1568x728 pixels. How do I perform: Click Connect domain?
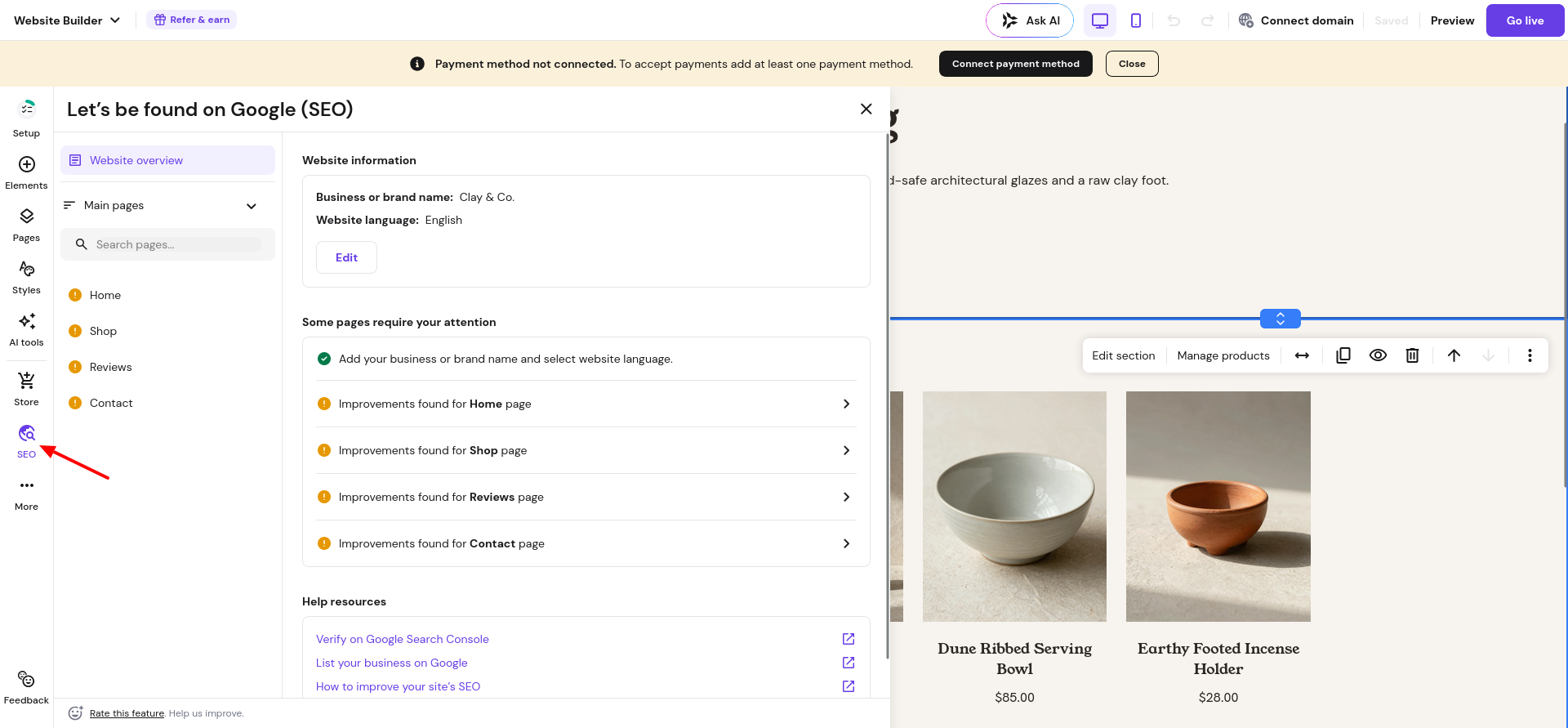pos(1296,20)
